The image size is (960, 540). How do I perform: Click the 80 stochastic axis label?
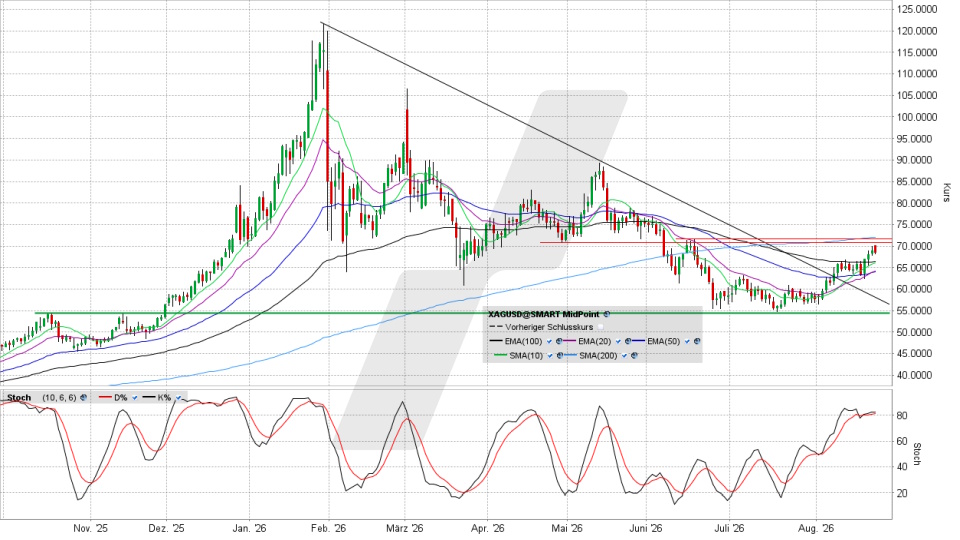[902, 416]
